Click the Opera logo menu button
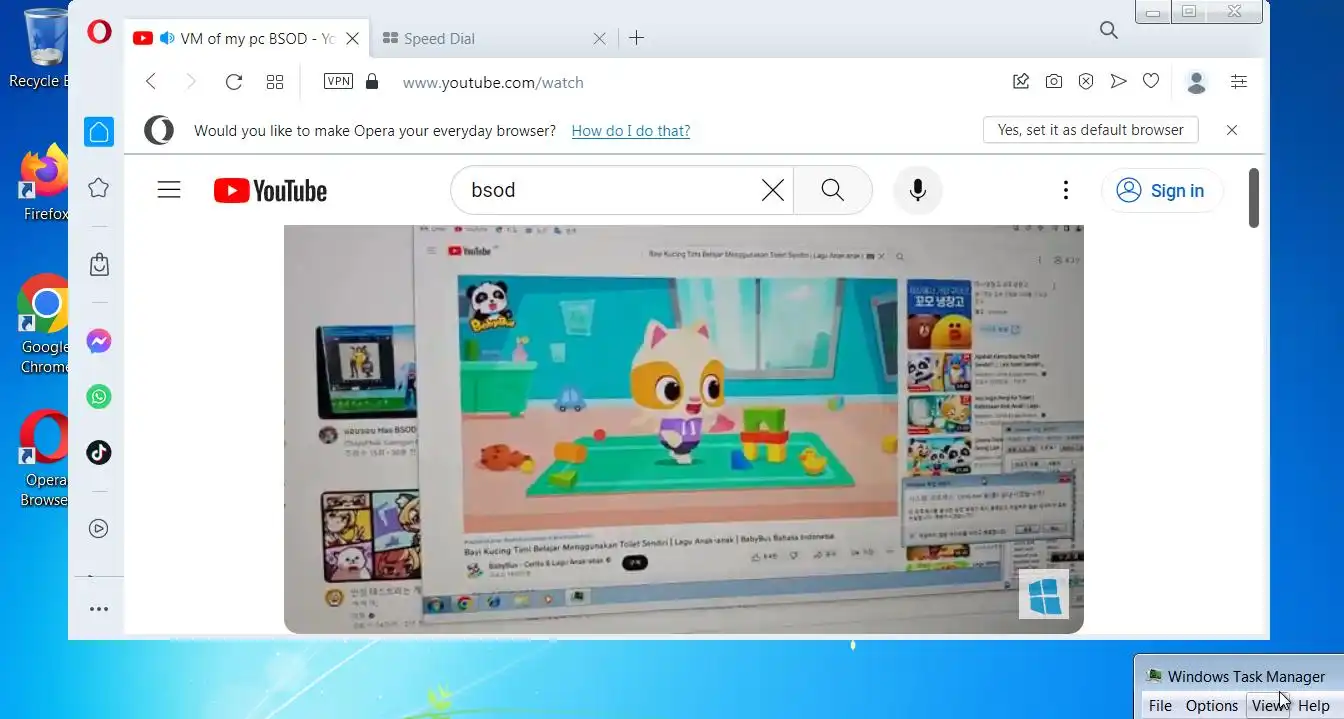The height and width of the screenshot is (719, 1344). pos(99,32)
